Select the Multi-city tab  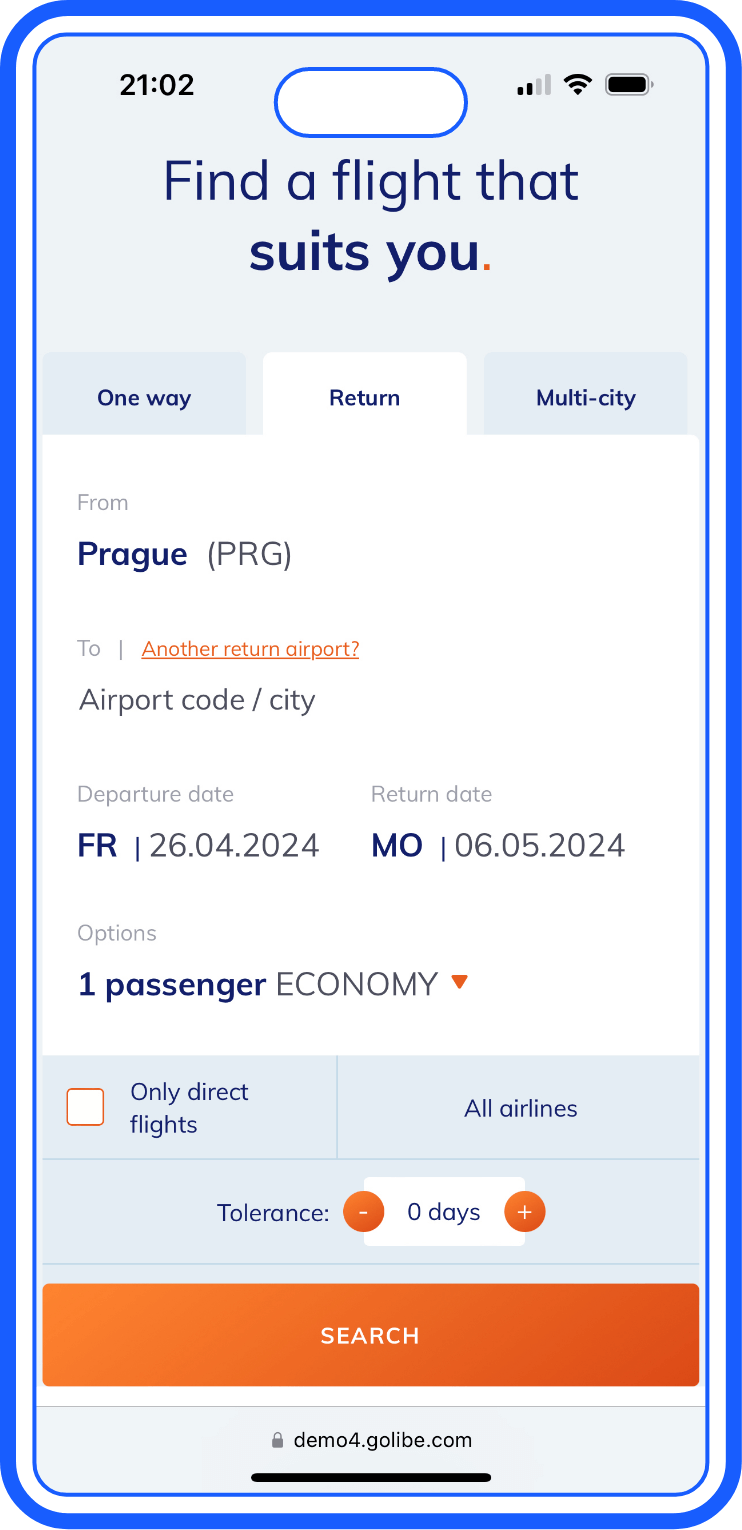pos(586,398)
